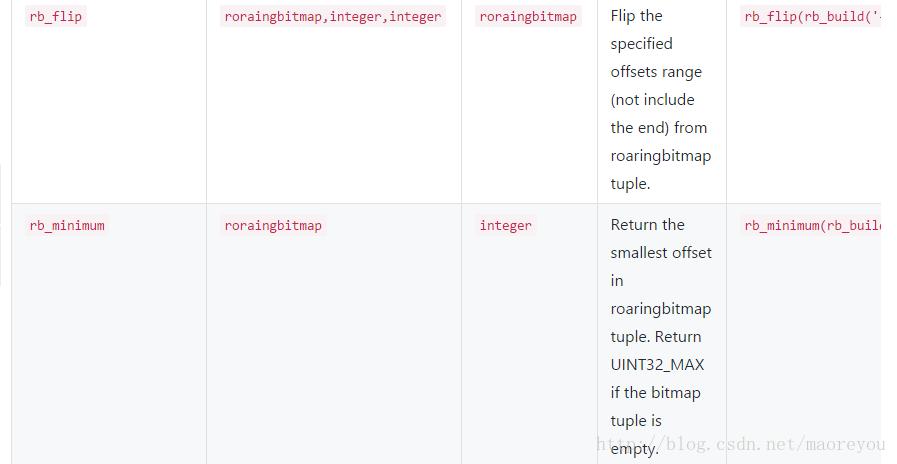
Task: Click 'if the bitmap tuple is empty' text
Action: [x=656, y=421]
